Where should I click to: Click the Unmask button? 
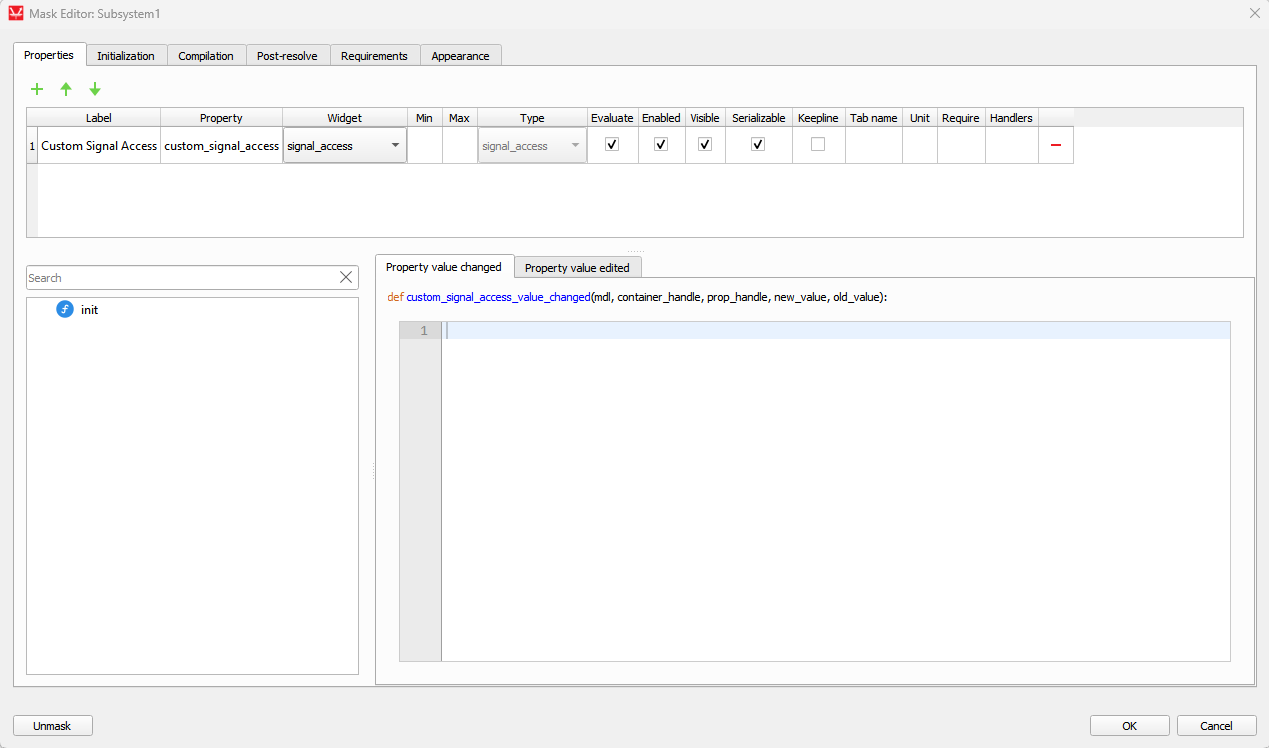tap(52, 726)
